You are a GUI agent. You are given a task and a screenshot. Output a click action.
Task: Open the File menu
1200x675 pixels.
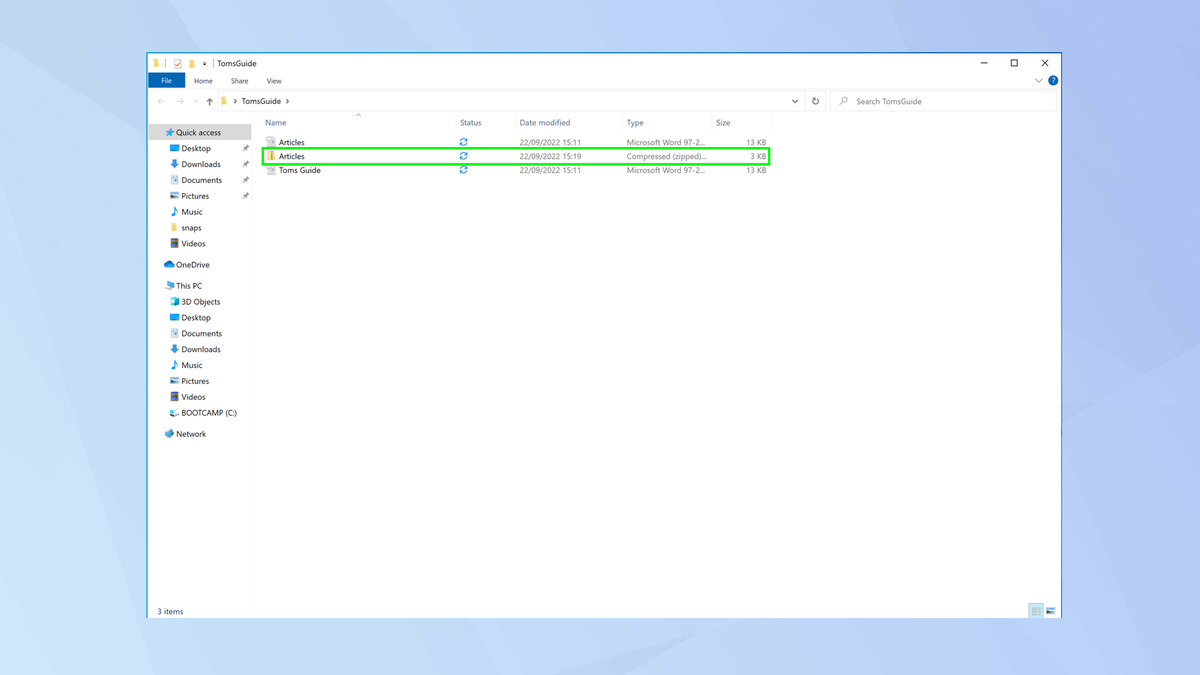click(x=166, y=80)
